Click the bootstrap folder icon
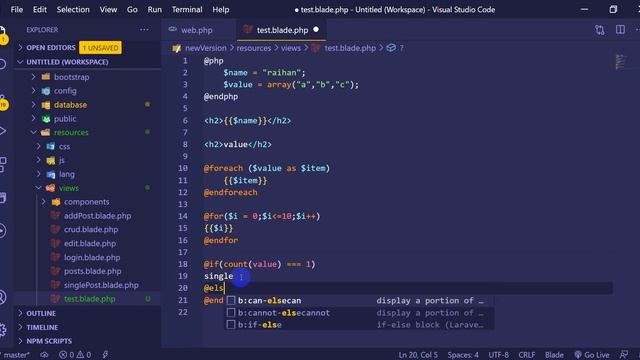 click(46, 77)
